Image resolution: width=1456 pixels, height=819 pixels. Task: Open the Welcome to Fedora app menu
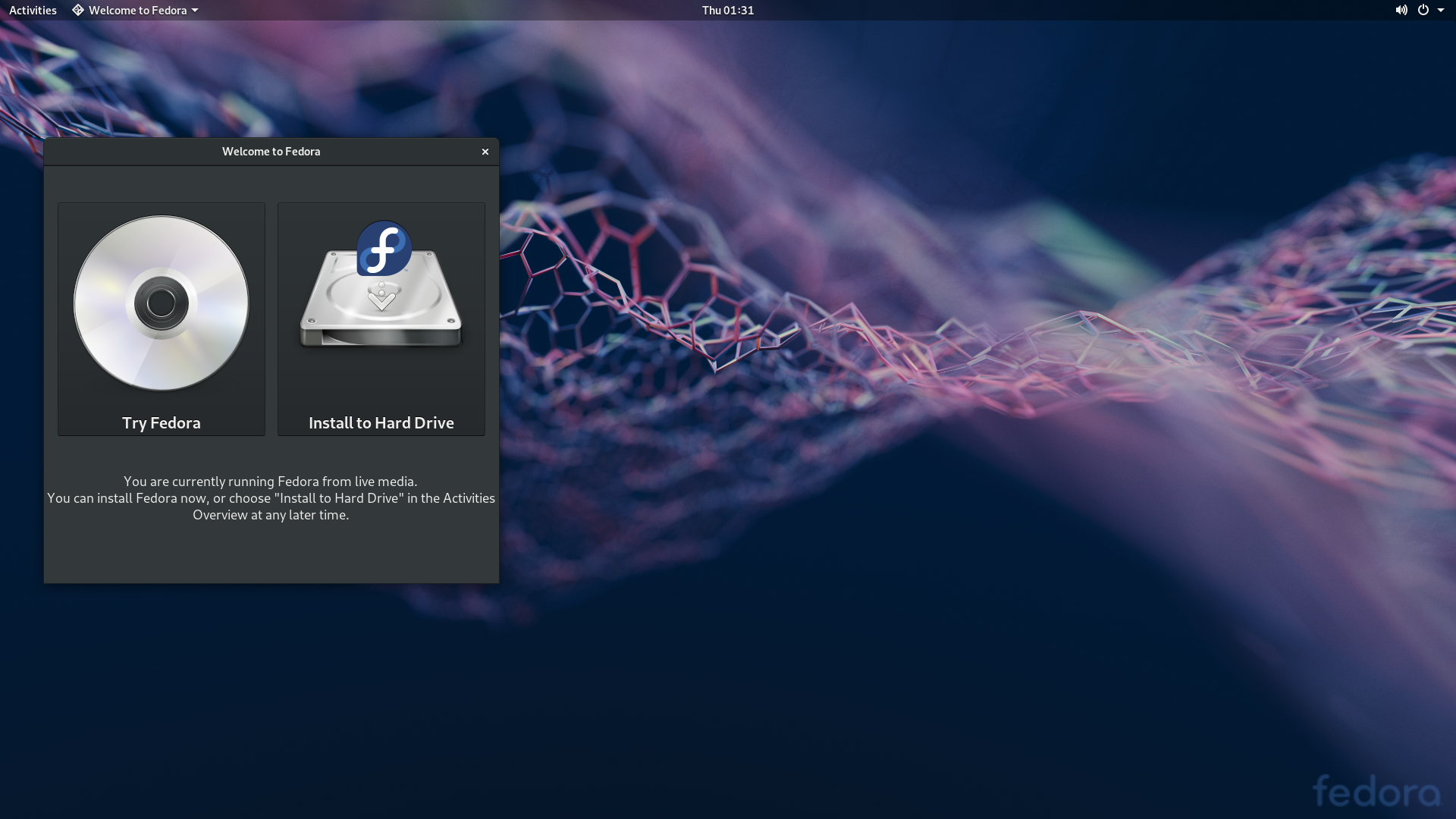click(x=135, y=10)
